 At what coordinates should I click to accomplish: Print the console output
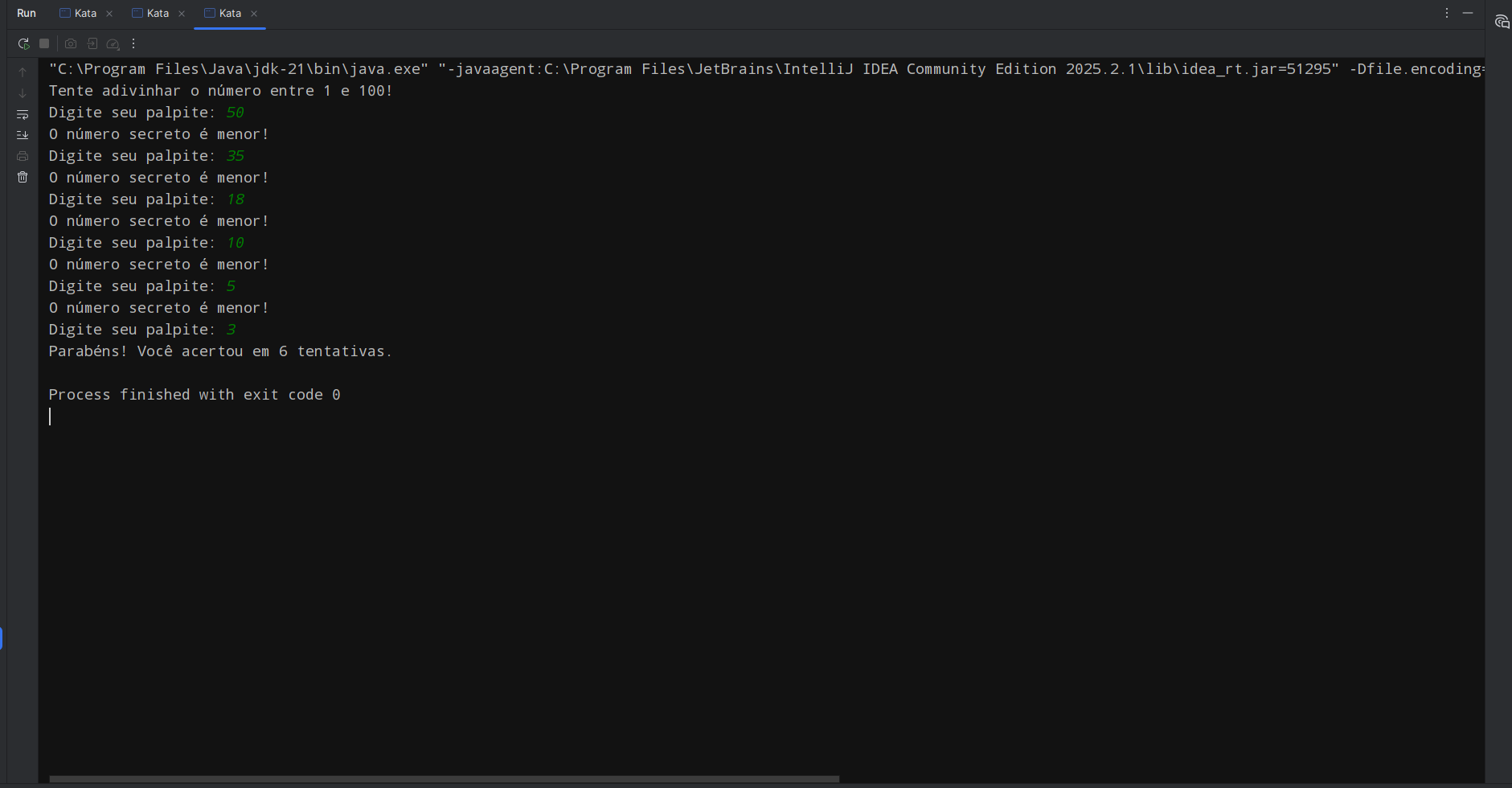click(x=23, y=156)
